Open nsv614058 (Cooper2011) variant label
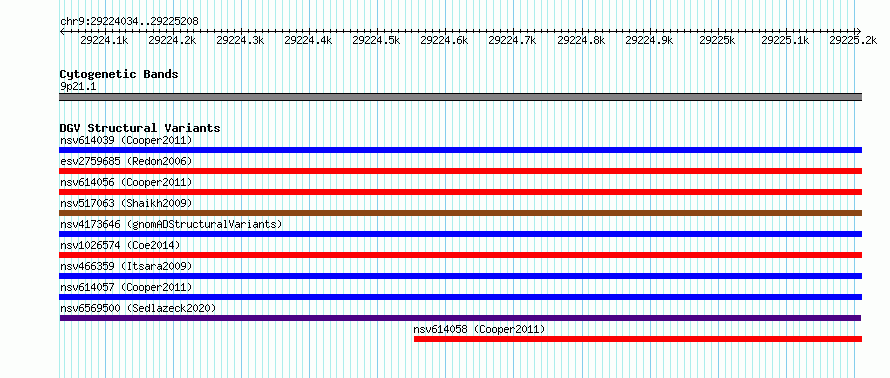Image resolution: width=890 pixels, height=378 pixels. coord(480,329)
